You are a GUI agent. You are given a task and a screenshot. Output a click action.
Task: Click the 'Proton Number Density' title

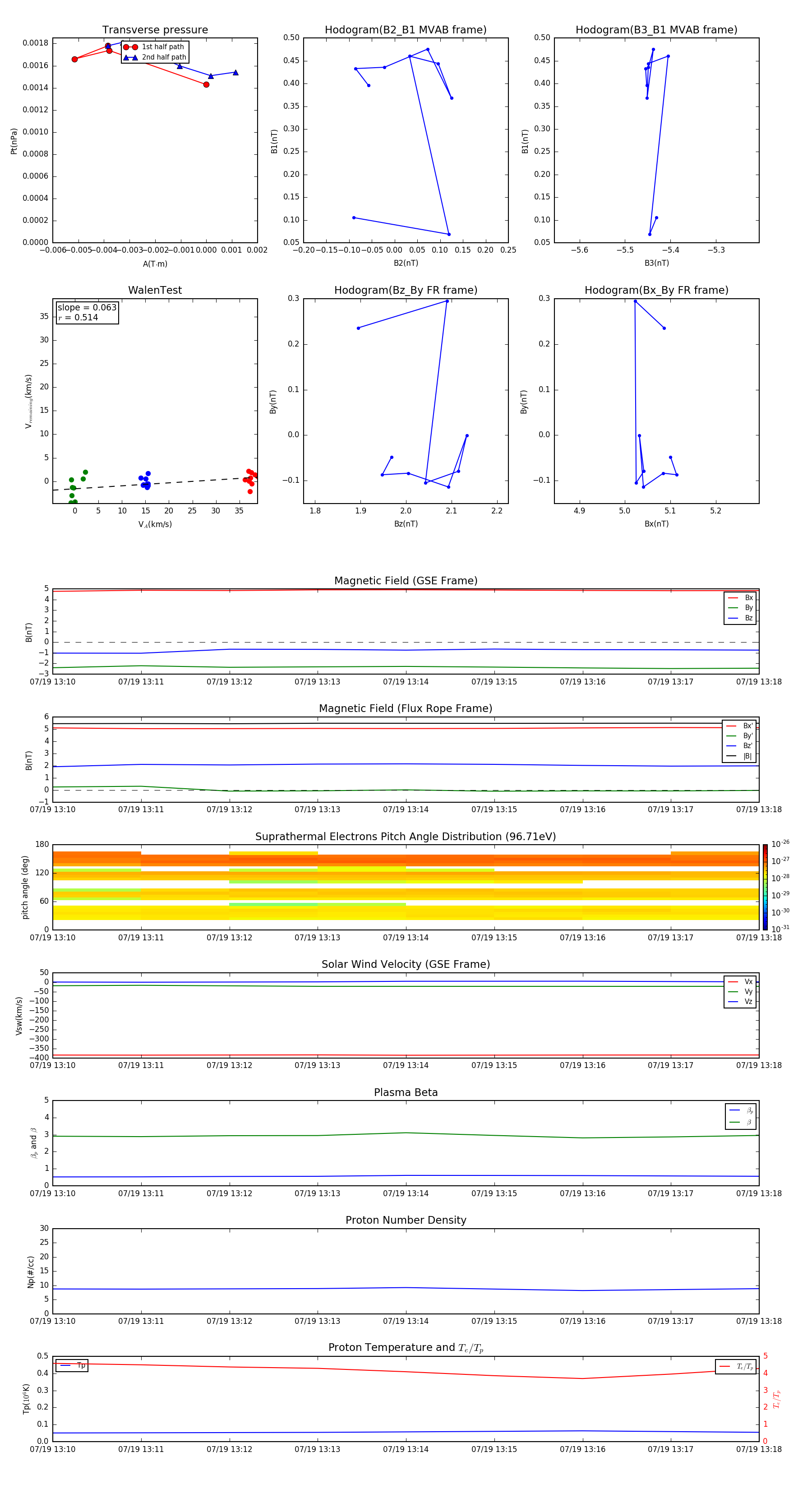tap(406, 1220)
